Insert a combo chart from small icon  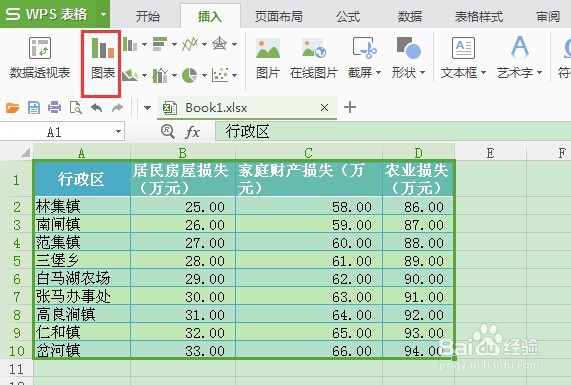(160, 75)
